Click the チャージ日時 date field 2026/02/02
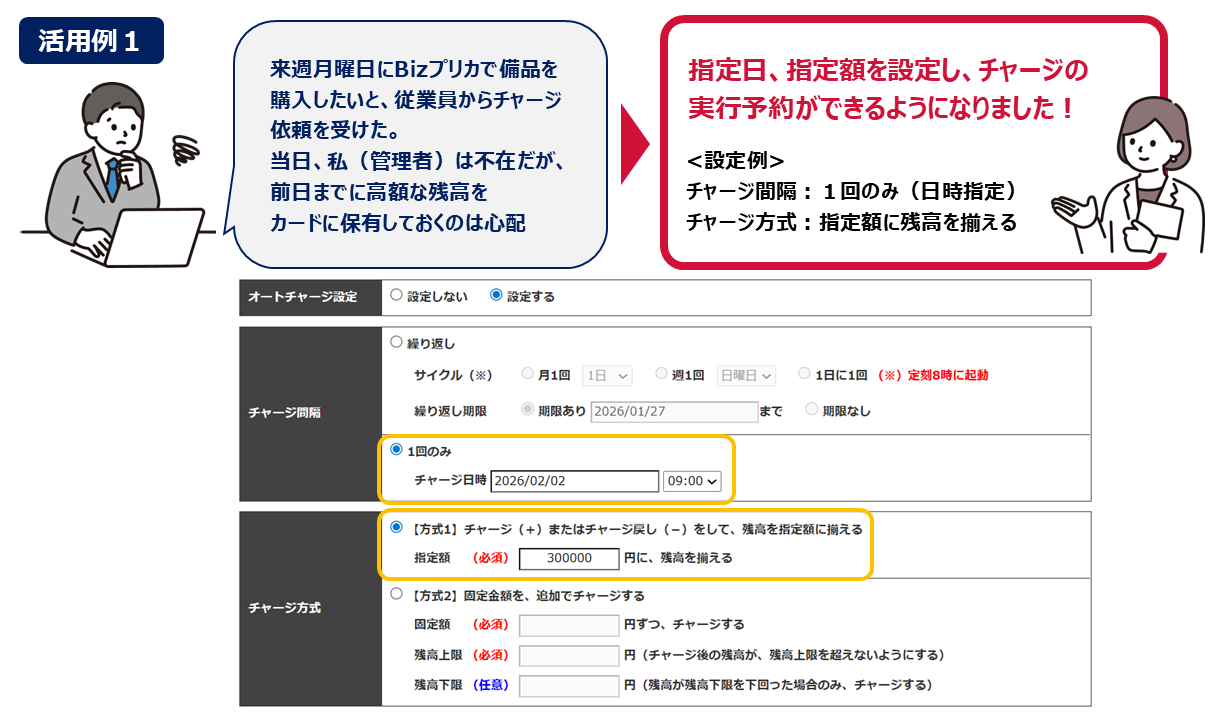This screenshot has height=720, width=1214. [574, 480]
